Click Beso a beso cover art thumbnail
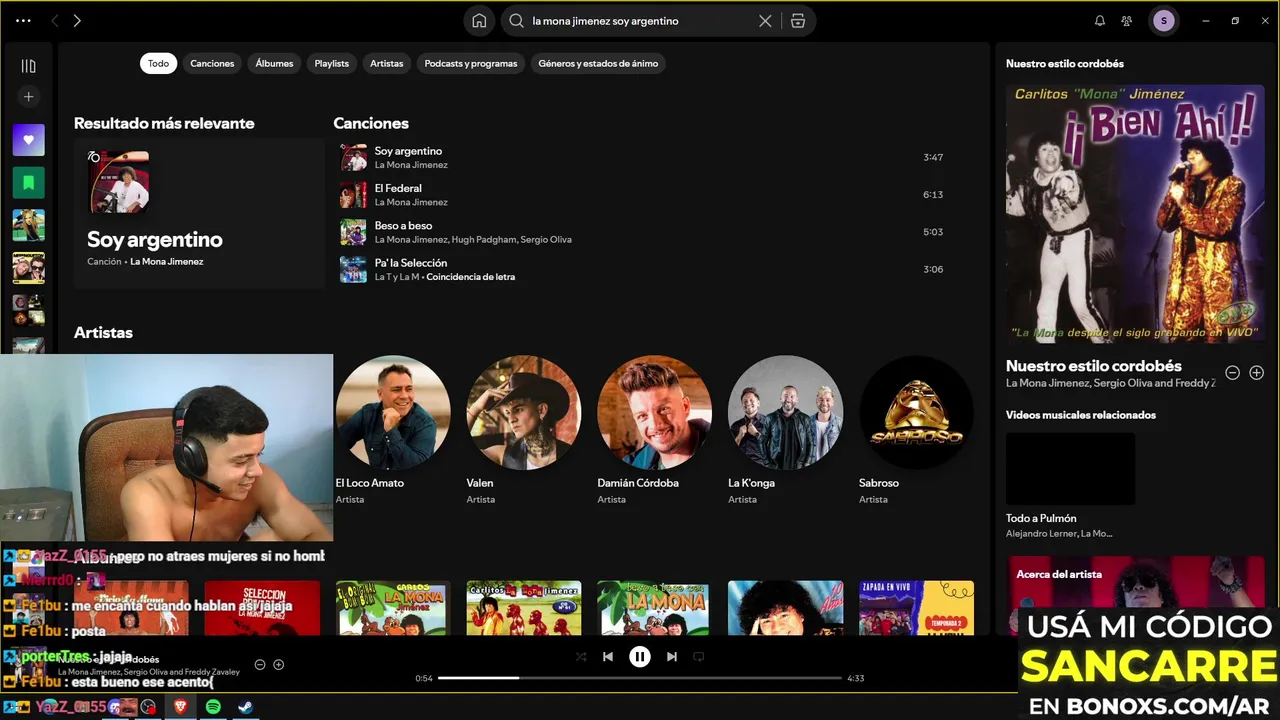Screen dimensions: 1280x720 pos(353,232)
